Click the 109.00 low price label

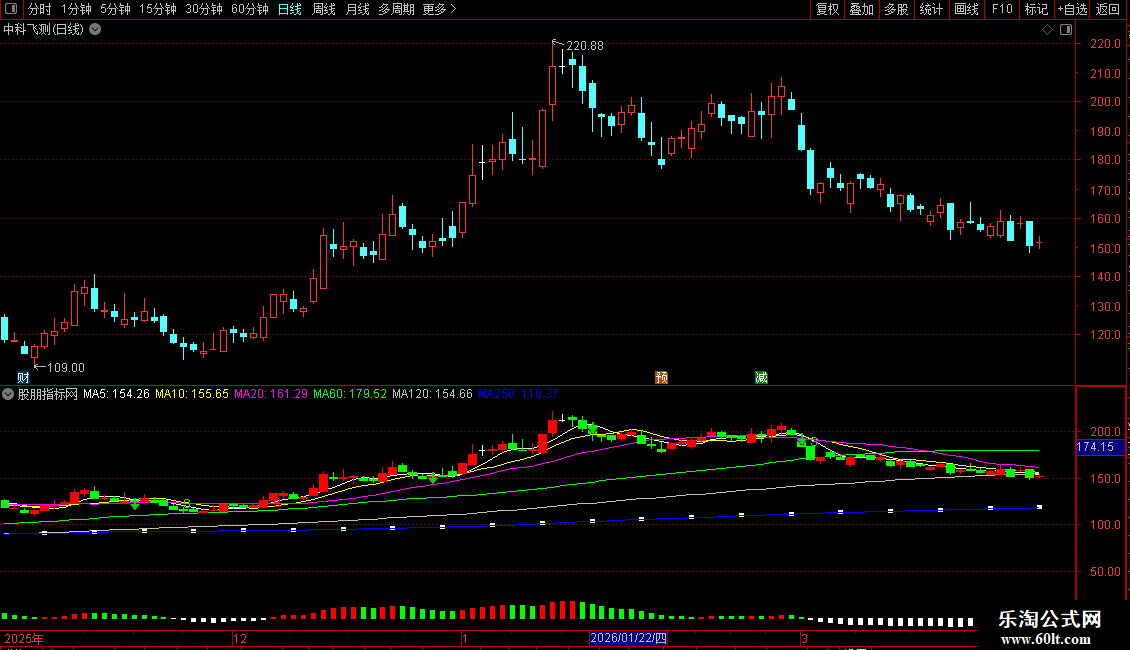coord(66,368)
